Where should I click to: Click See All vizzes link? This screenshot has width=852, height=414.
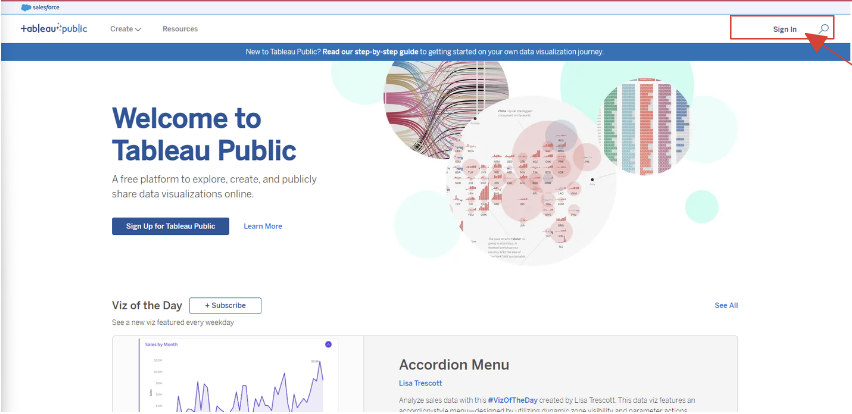(x=726, y=305)
